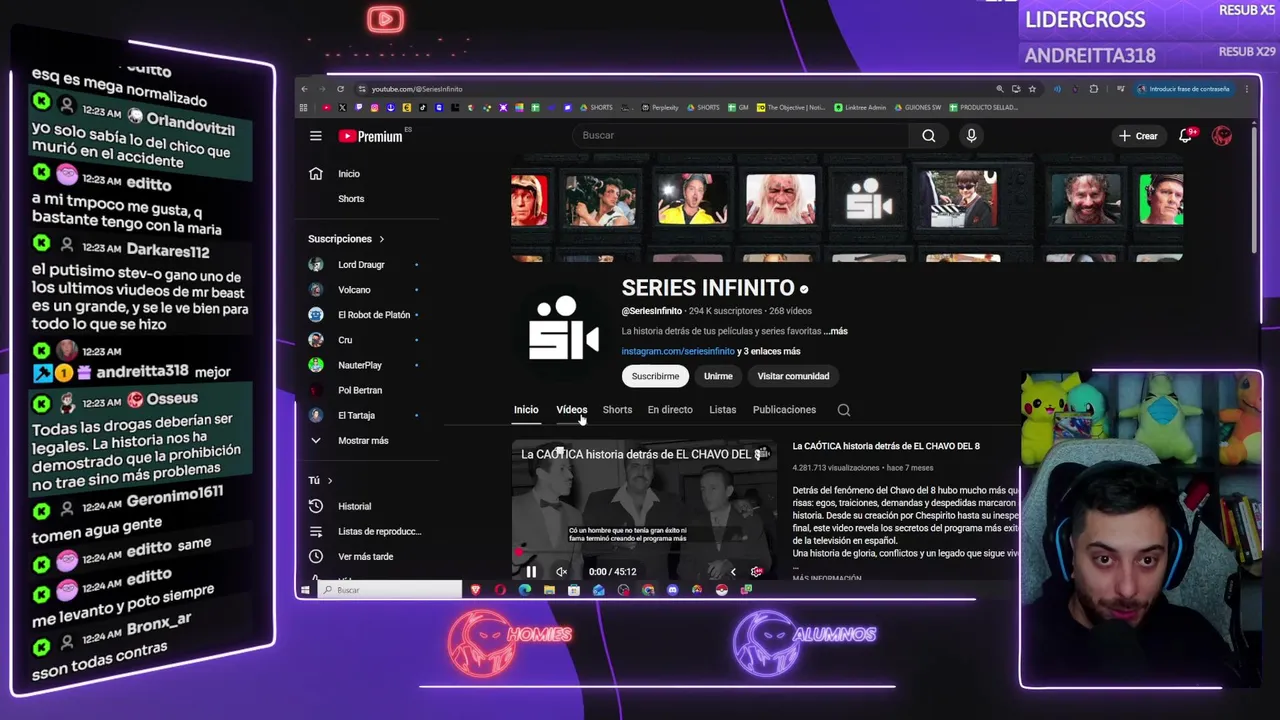
Task: Click the channel search magnifier icon
Action: coord(844,410)
